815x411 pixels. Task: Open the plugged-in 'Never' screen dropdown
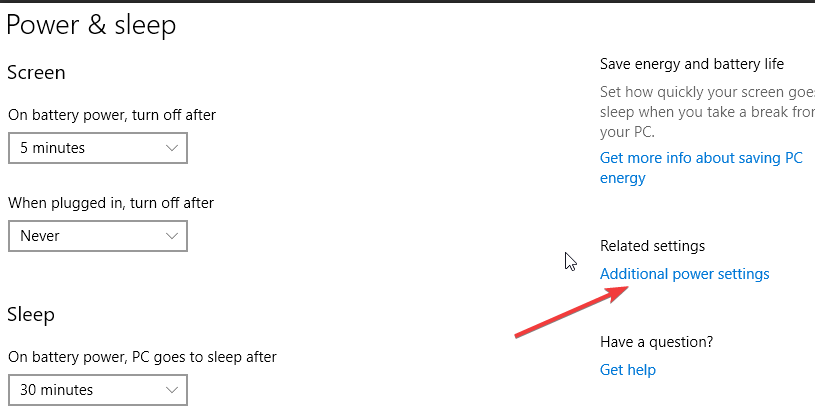pos(97,236)
